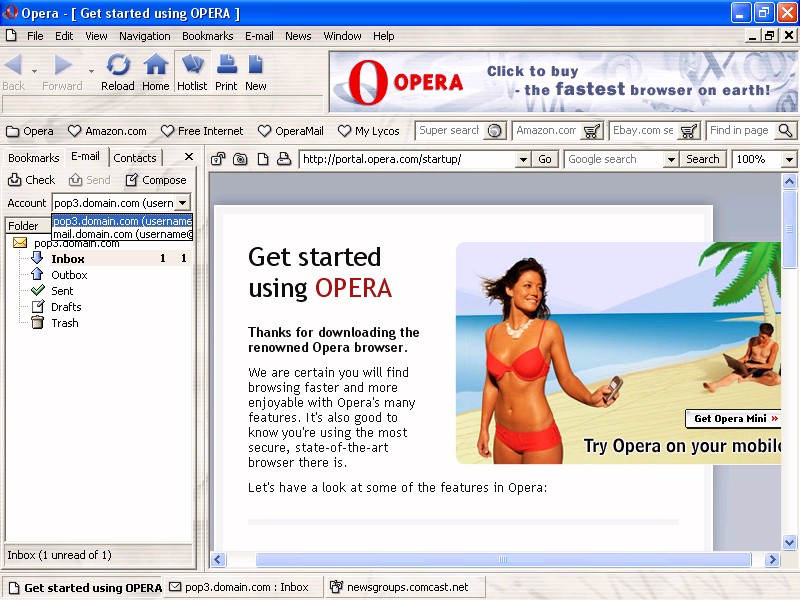Image resolution: width=800 pixels, height=600 pixels.
Task: Switch to the Contacts hotlist tab
Action: click(135, 158)
